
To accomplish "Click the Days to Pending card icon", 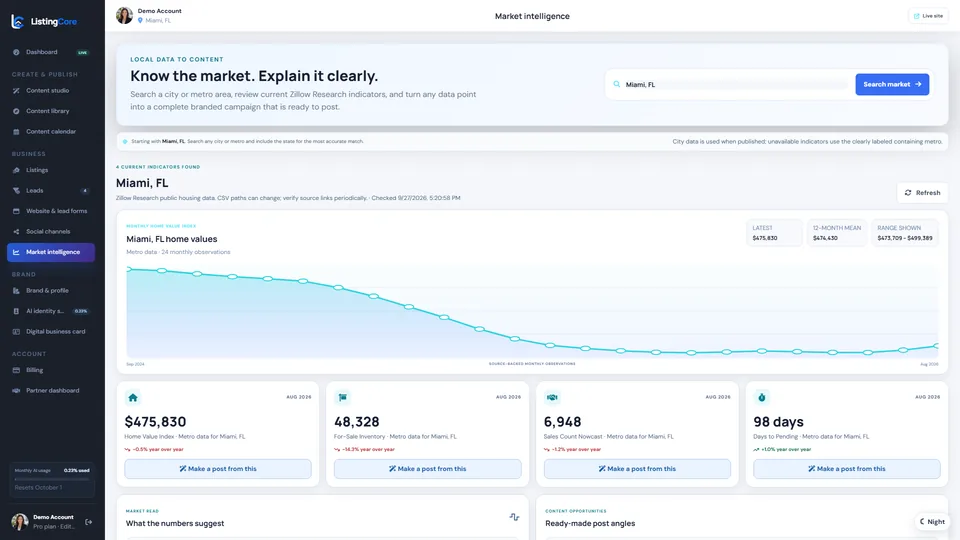I will pos(762,397).
